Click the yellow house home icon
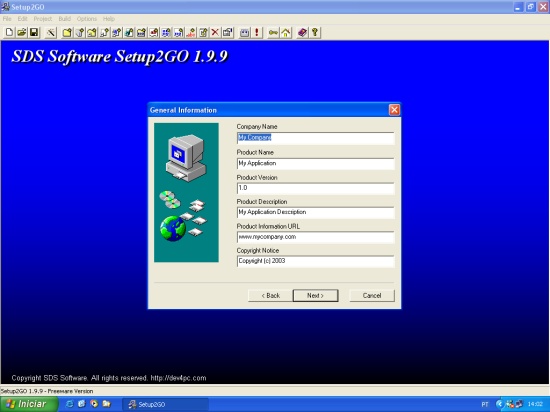This screenshot has width=550, height=412. (x=286, y=33)
